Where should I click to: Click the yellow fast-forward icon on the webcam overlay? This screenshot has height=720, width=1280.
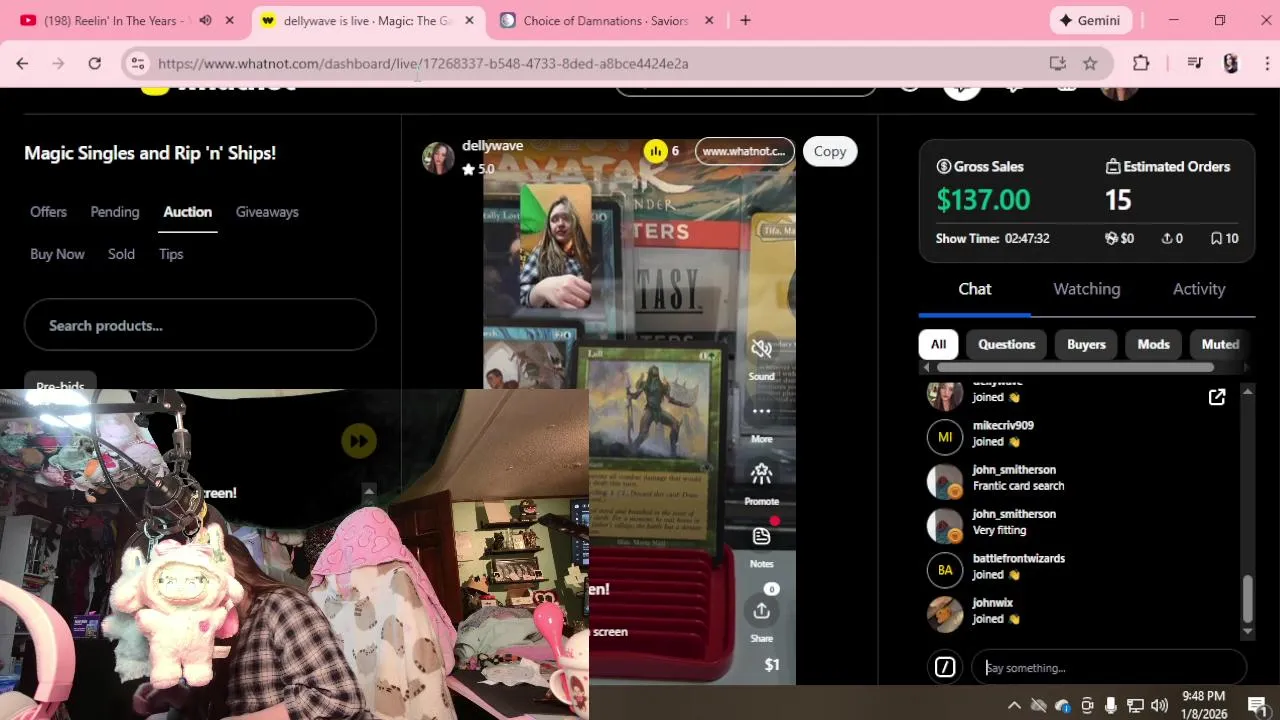pos(359,441)
